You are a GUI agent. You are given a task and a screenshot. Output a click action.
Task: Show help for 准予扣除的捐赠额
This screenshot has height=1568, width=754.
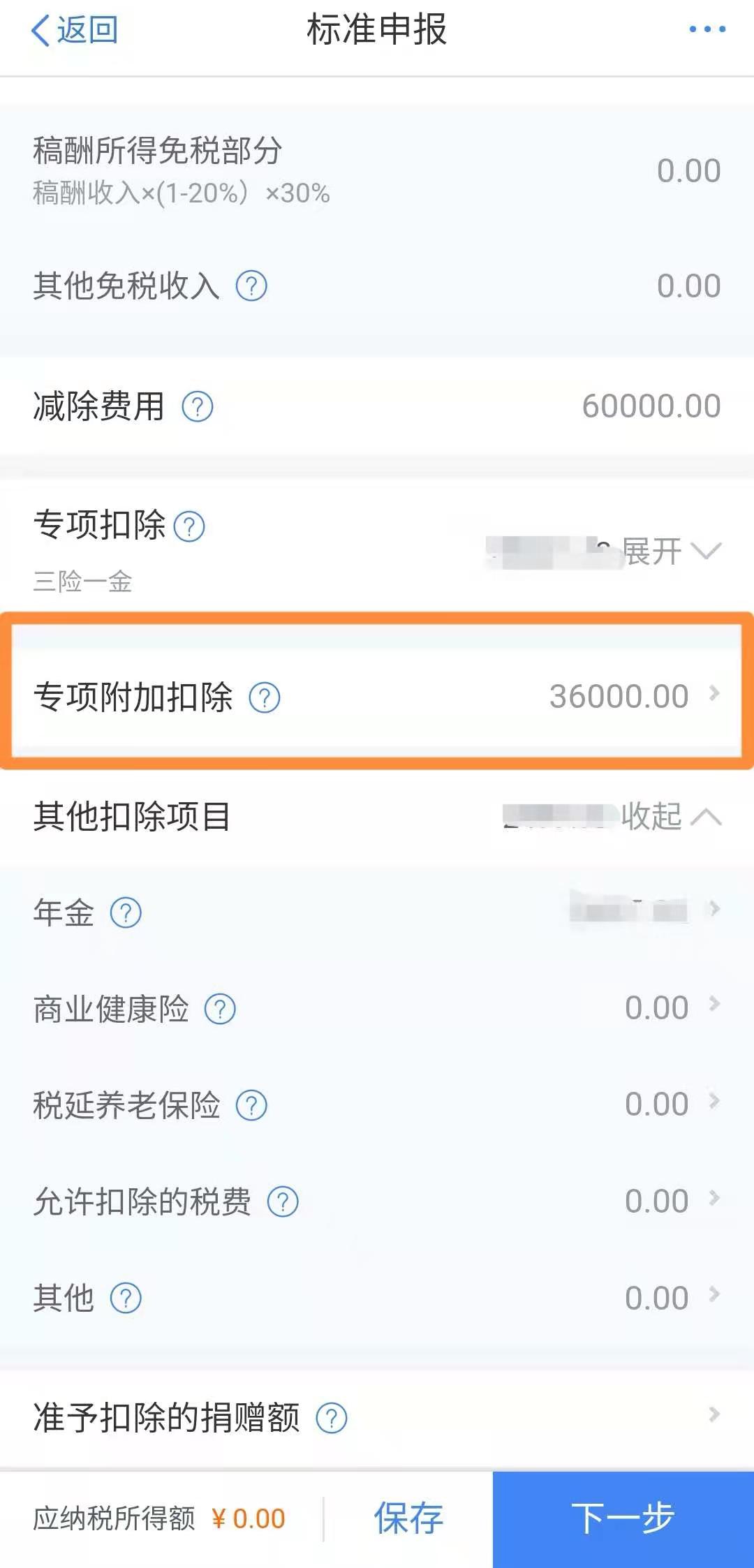(x=332, y=1418)
